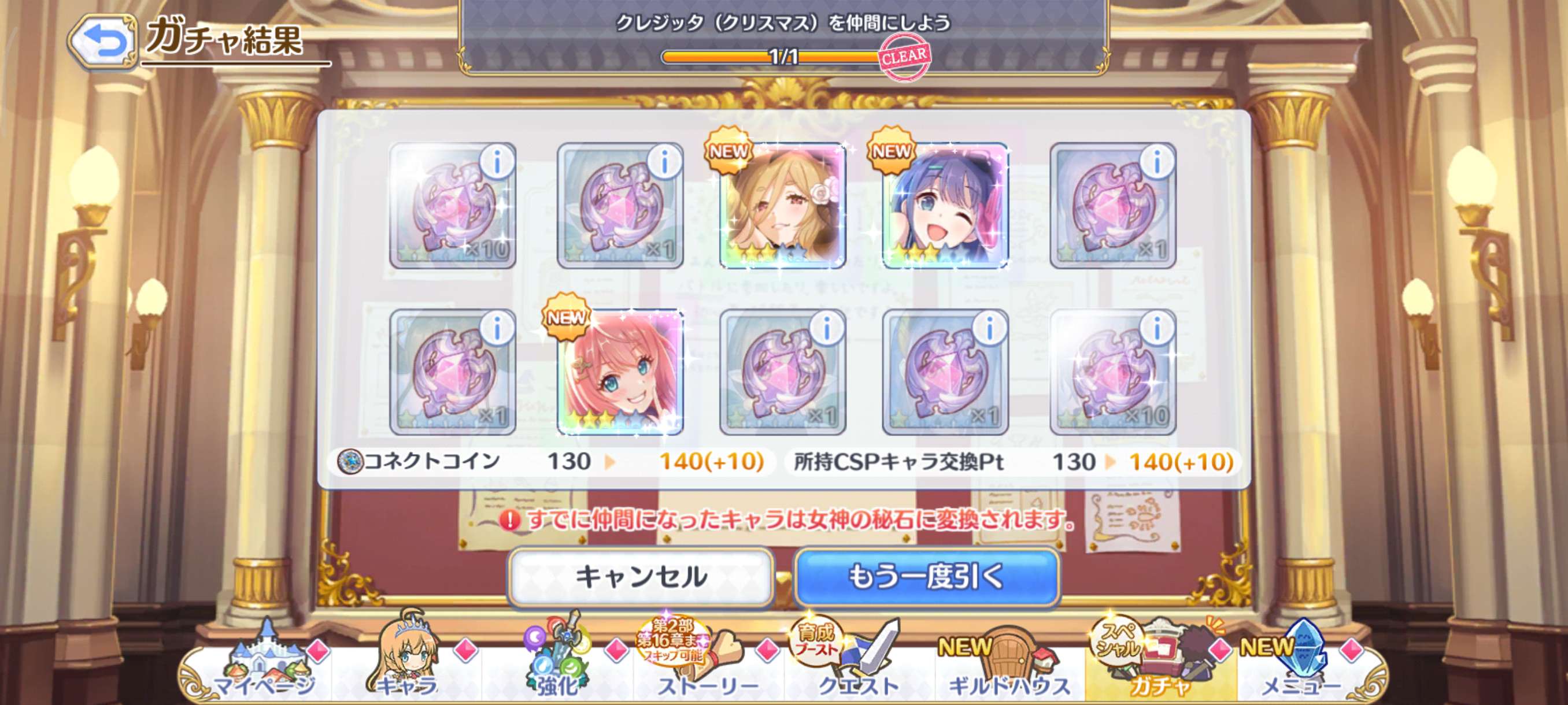Tap the bottom-left x1 memory stone item
This screenshot has height=705, width=1568.
(452, 372)
